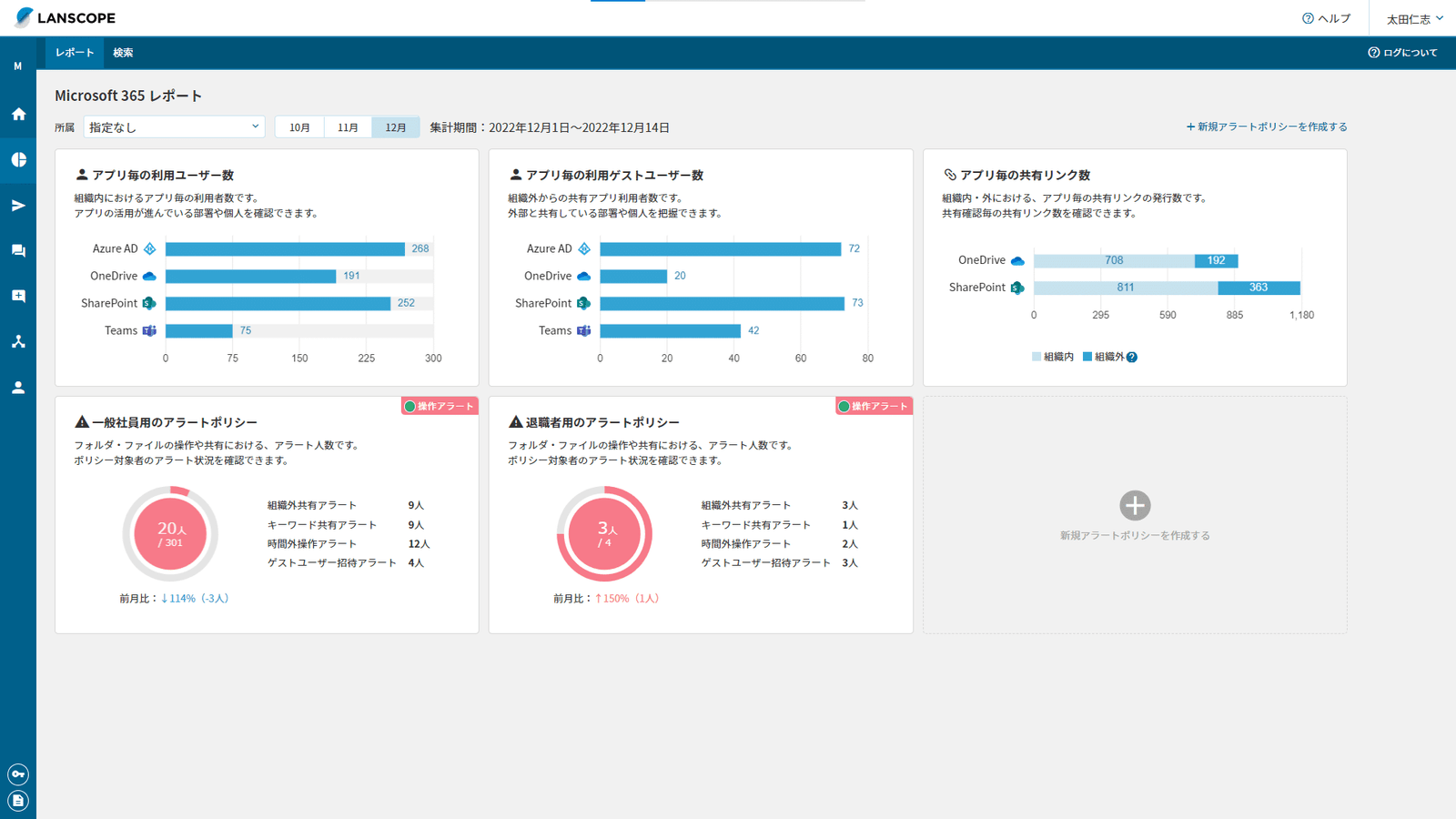The image size is (1456, 819).
Task: Click the ログについて question icon
Action: [x=1373, y=53]
